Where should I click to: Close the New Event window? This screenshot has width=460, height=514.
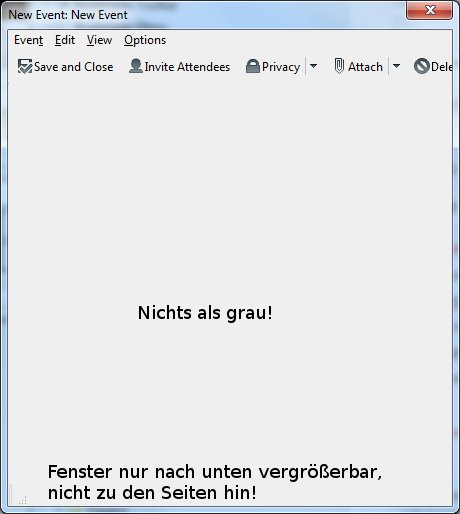429,10
